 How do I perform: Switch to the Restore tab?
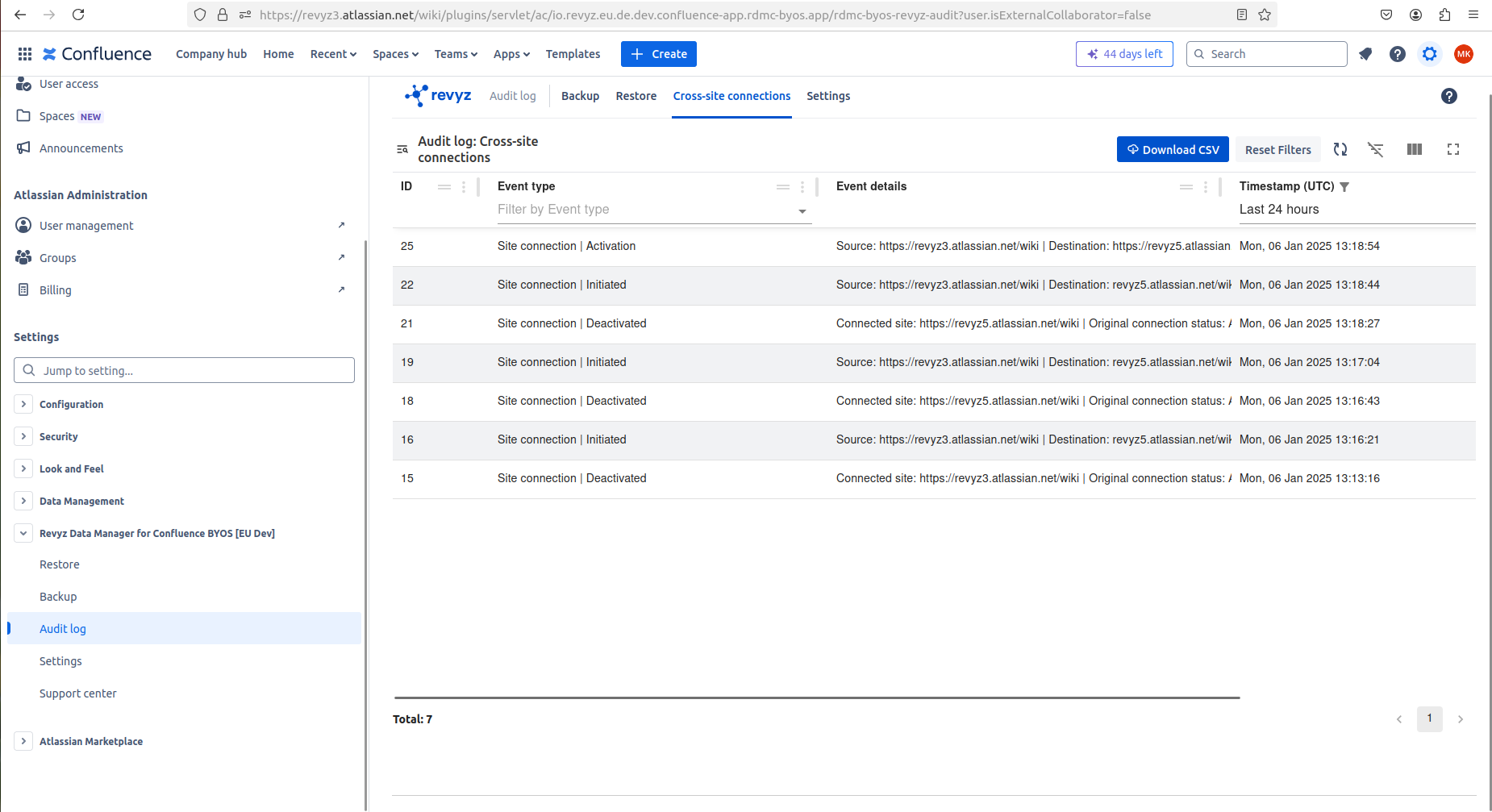click(636, 96)
